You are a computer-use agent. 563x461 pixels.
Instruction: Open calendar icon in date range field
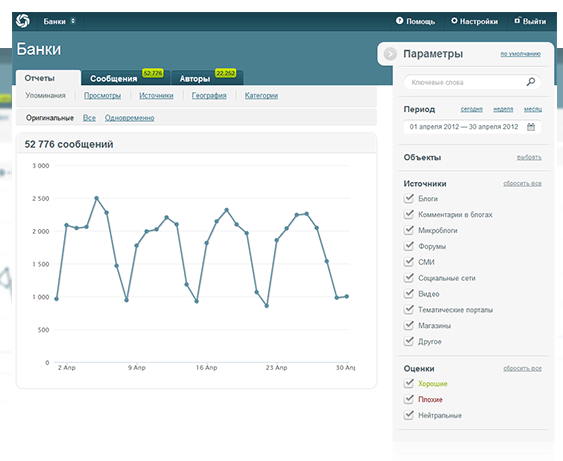(531, 127)
